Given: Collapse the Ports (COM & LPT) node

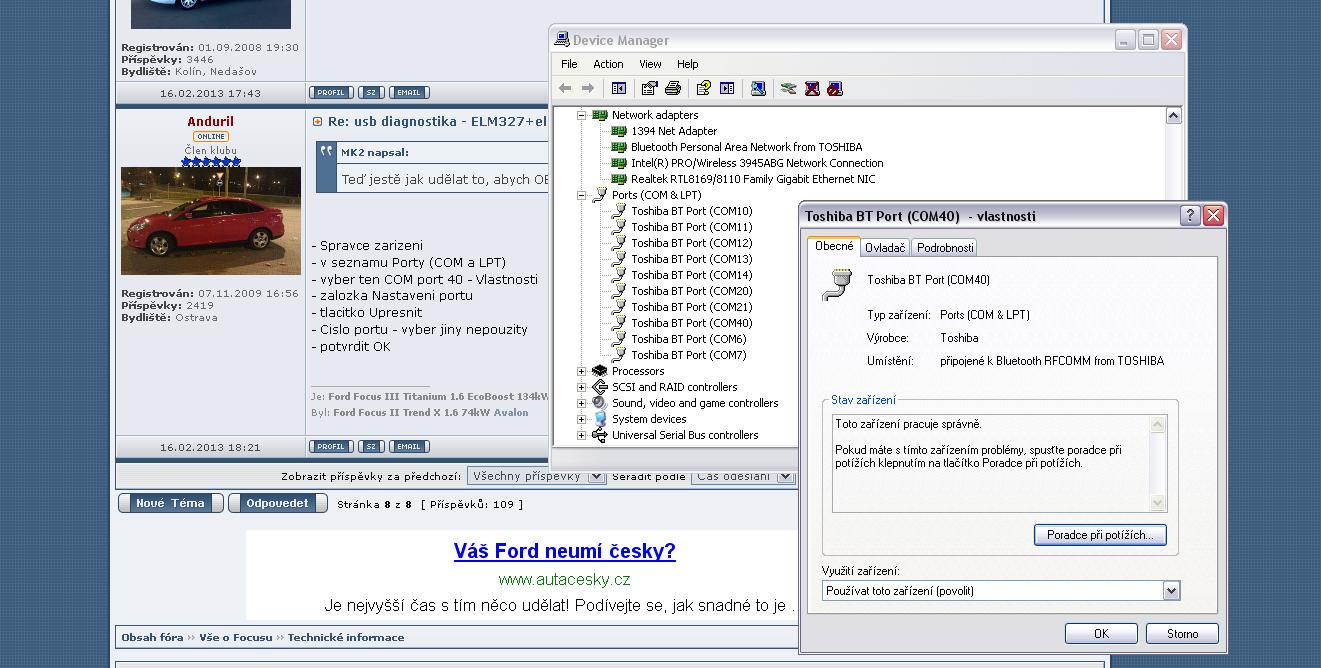Looking at the screenshot, I should 582,195.
